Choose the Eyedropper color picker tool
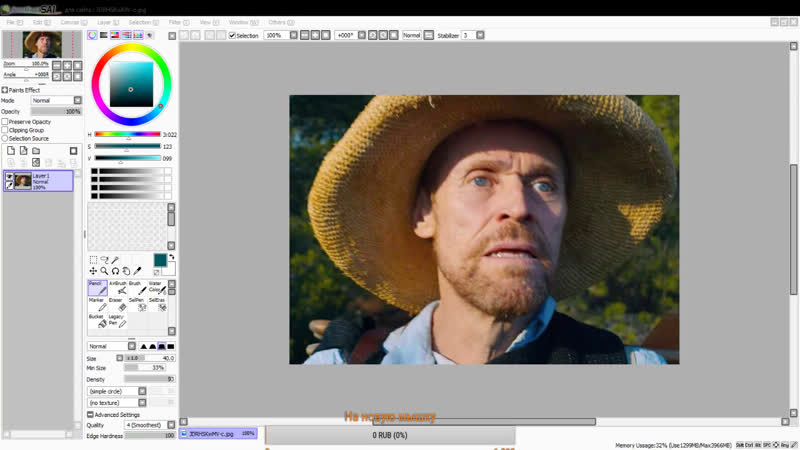Image resolution: width=800 pixels, height=450 pixels. [137, 271]
